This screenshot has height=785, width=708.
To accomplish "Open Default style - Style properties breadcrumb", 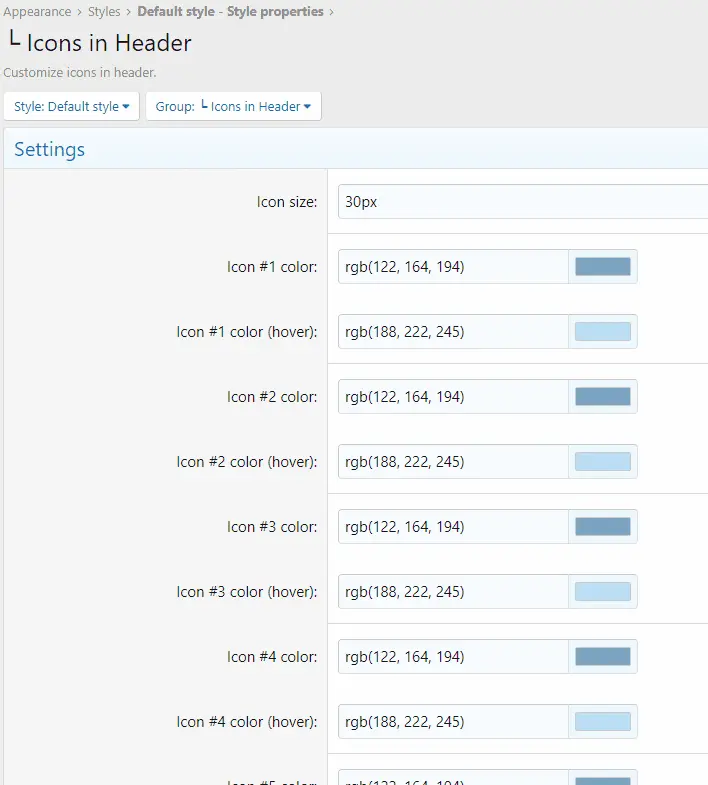I will point(230,12).
